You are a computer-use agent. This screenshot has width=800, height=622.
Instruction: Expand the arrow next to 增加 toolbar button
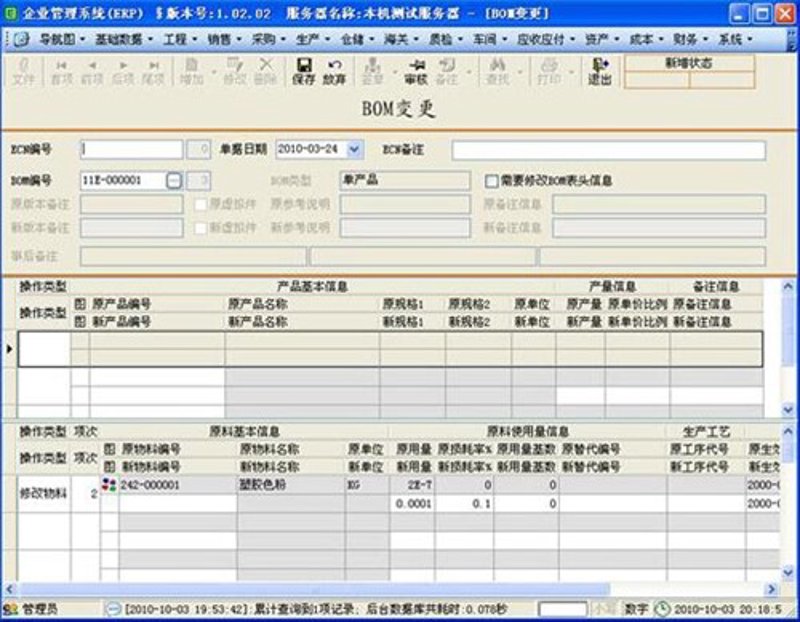point(213,71)
